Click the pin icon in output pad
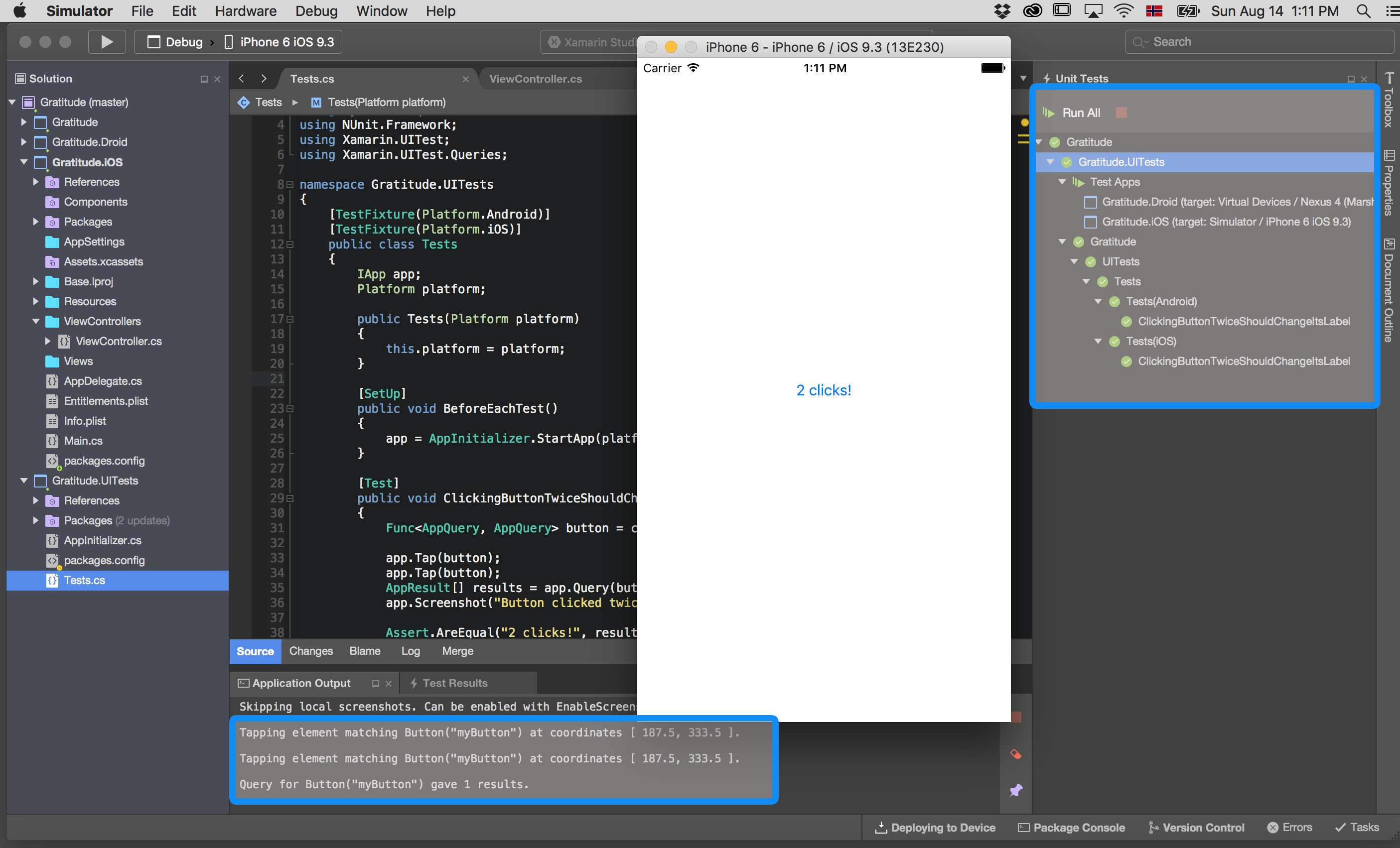Viewport: 1400px width, 848px height. coord(1016,790)
